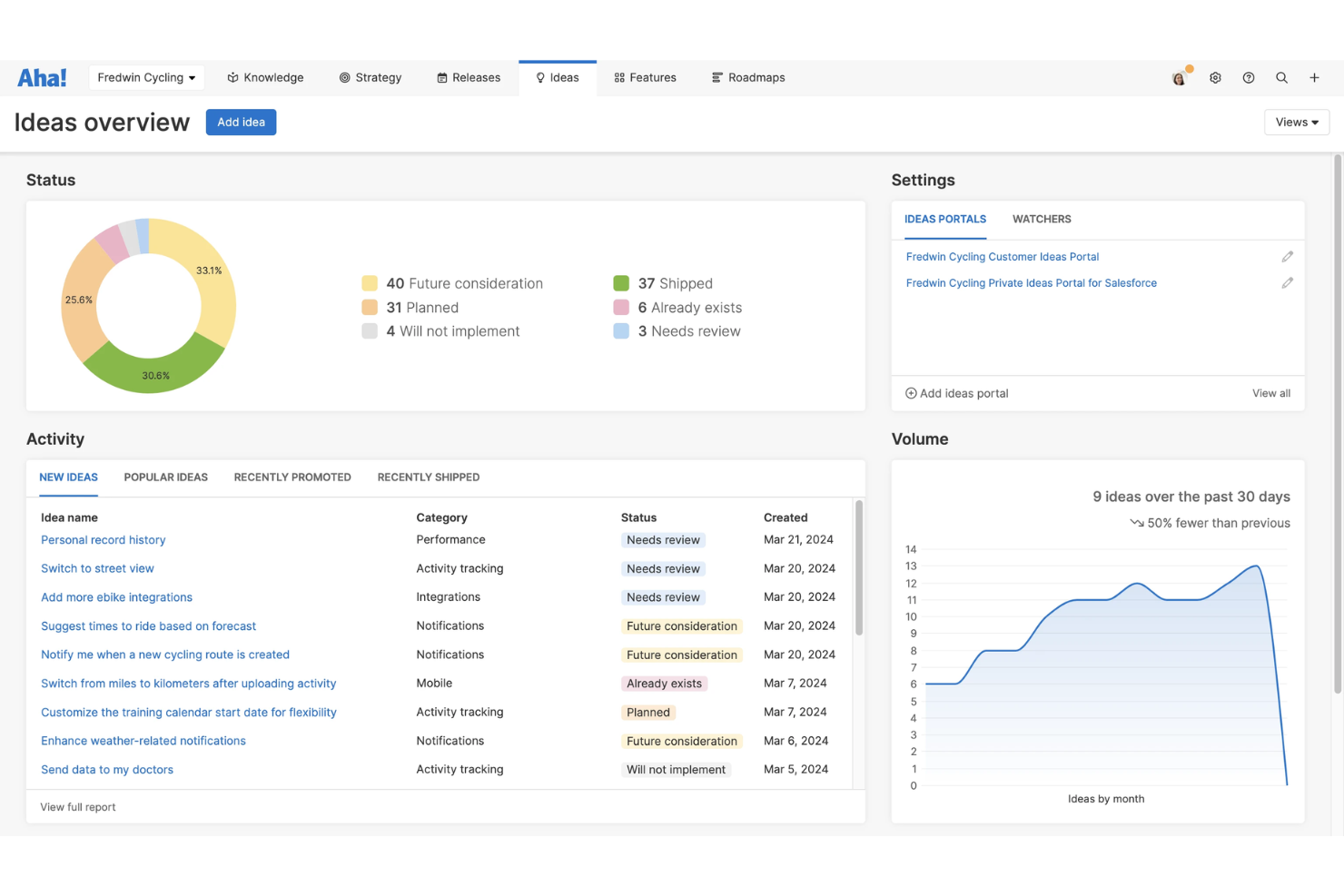1344x896 pixels.
Task: Edit the Private Ideas Portal for Salesforce pencil
Action: click(x=1287, y=283)
